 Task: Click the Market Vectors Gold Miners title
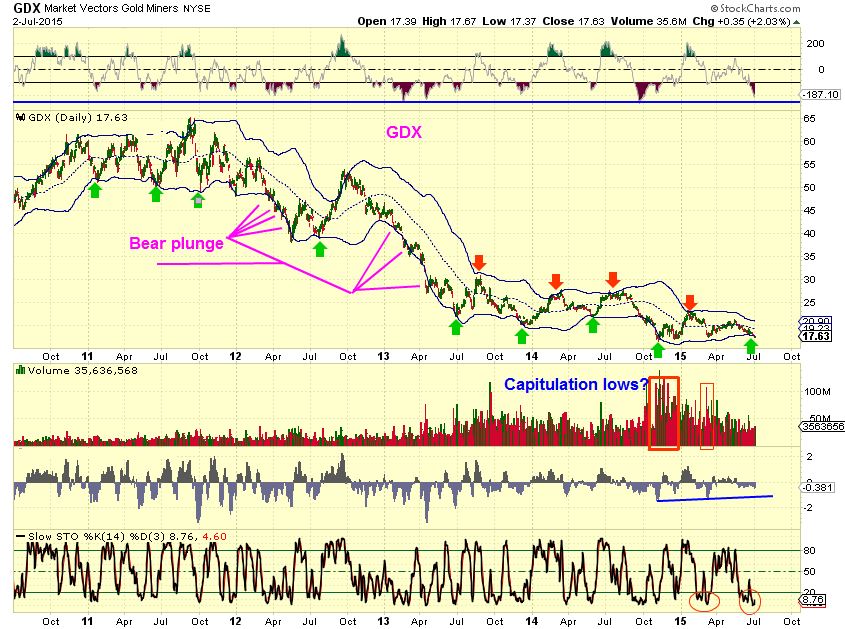[112, 9]
